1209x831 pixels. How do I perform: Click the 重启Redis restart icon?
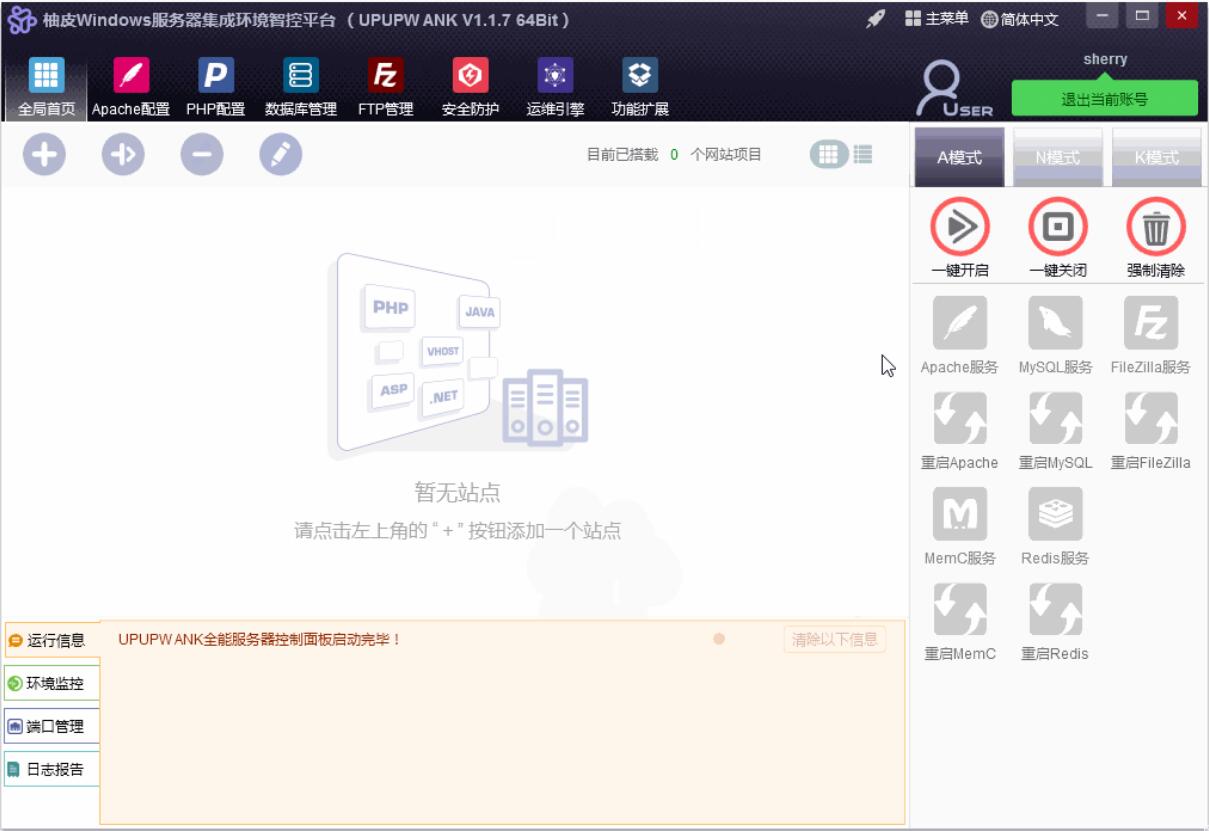pos(1056,609)
